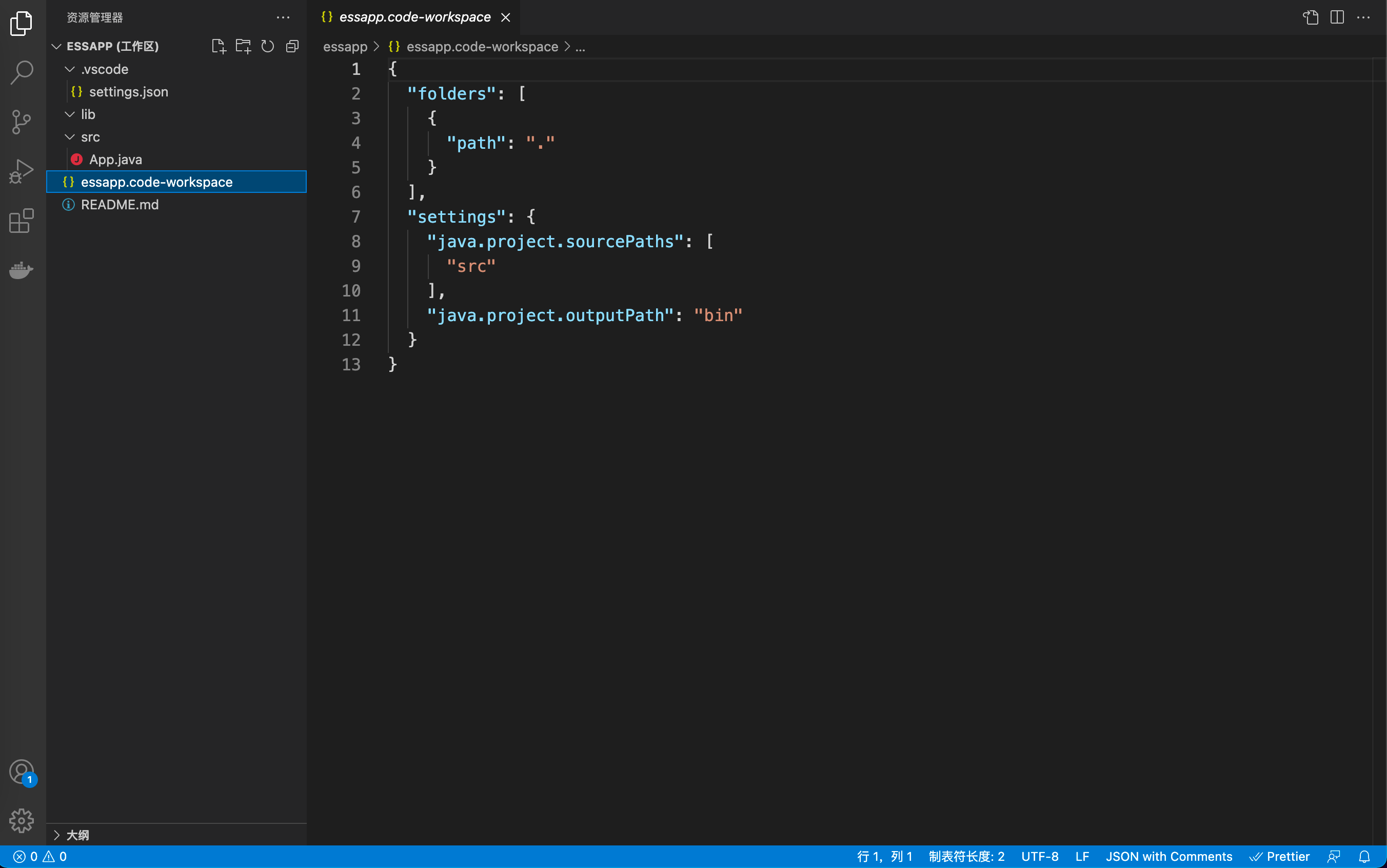Change encoding via UTF-8 status item
The width and height of the screenshot is (1387, 868).
(1039, 857)
